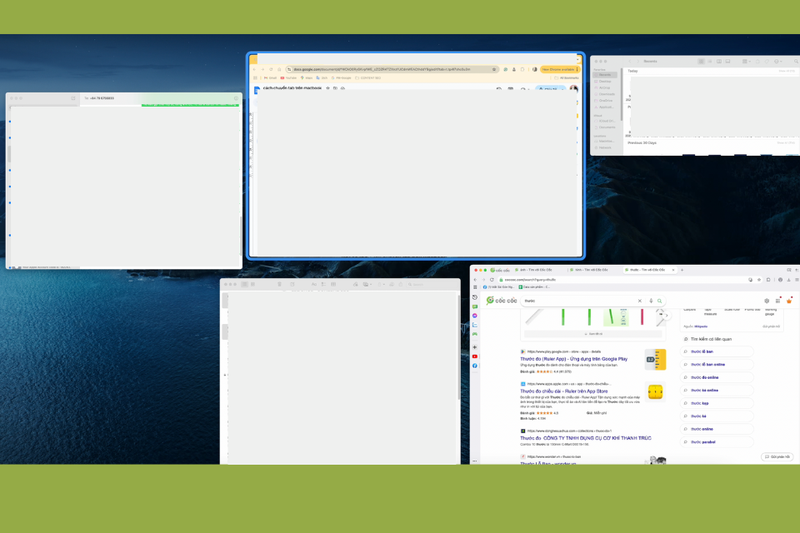The height and width of the screenshot is (533, 800).
Task: Focus the Chrome docs.google.com address bar
Action: pos(392,69)
